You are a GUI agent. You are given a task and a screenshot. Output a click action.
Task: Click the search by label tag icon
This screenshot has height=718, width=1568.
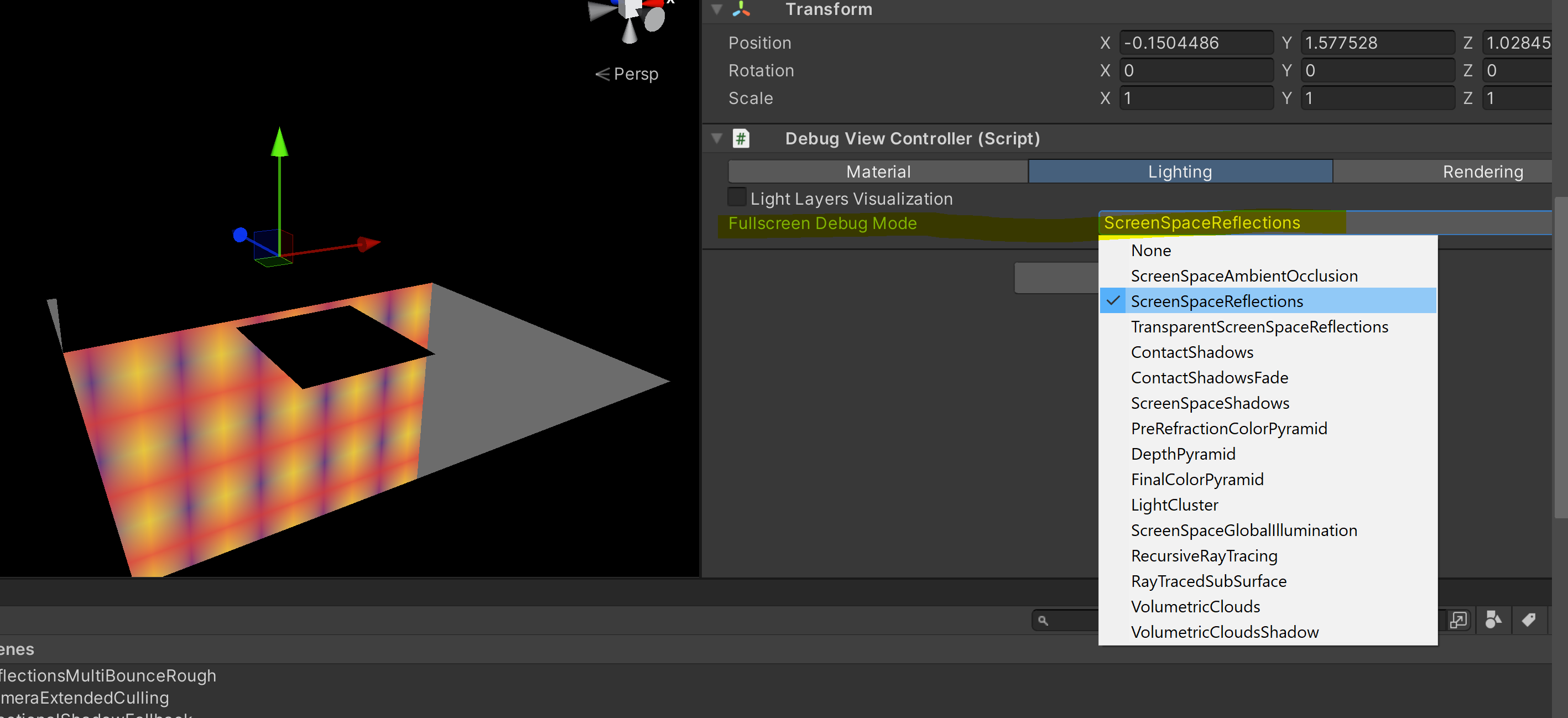[1528, 620]
